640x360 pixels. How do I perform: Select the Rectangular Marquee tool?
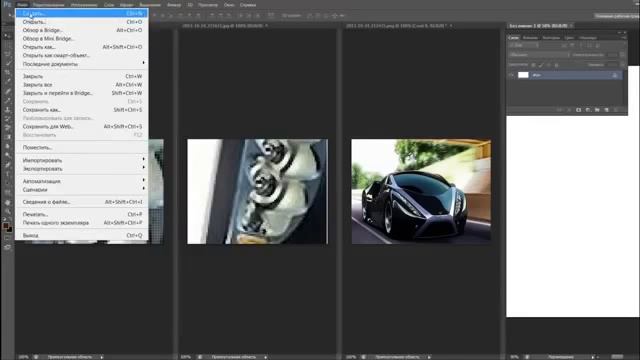[7, 45]
